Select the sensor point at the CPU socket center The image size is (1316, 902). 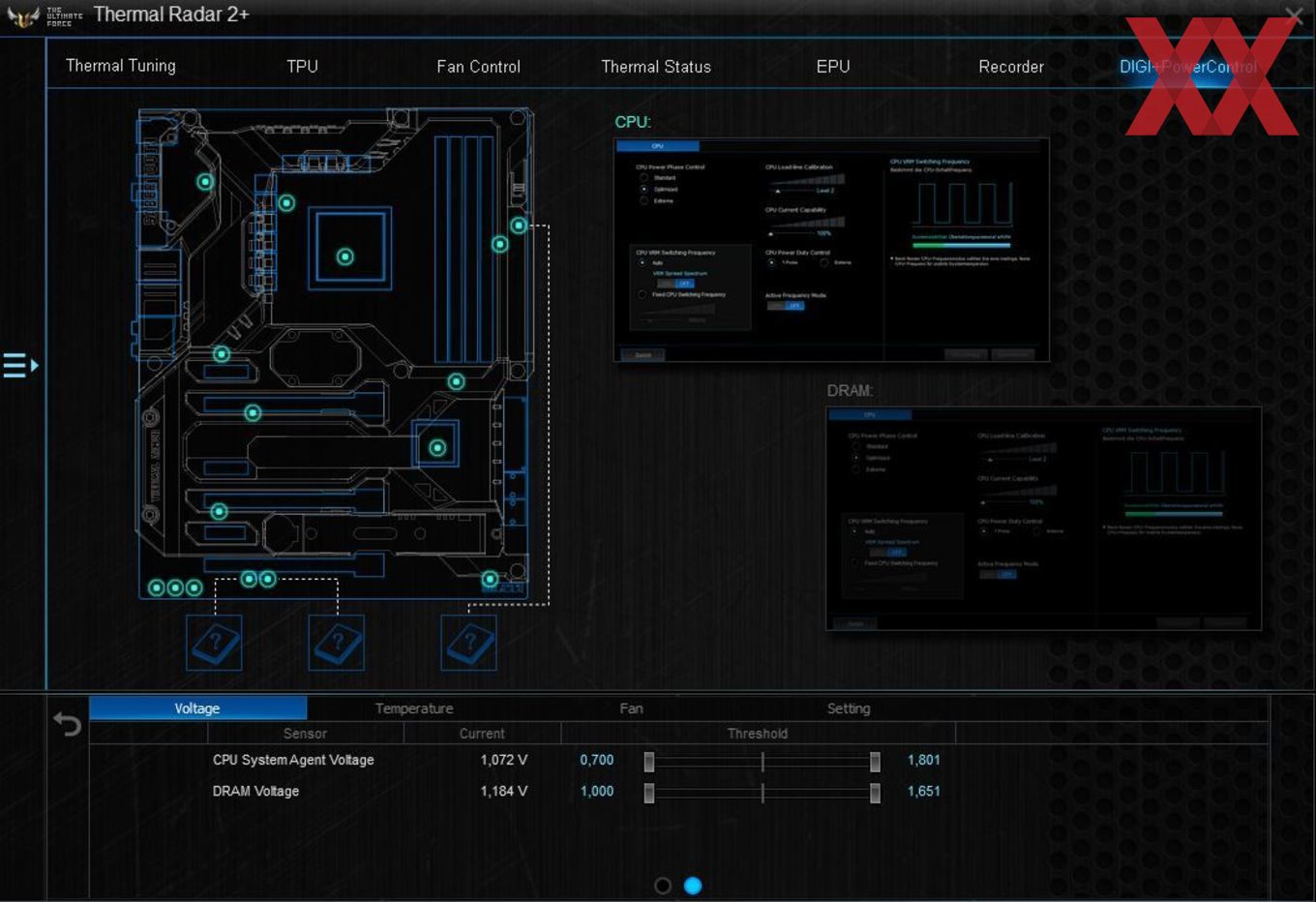click(345, 256)
